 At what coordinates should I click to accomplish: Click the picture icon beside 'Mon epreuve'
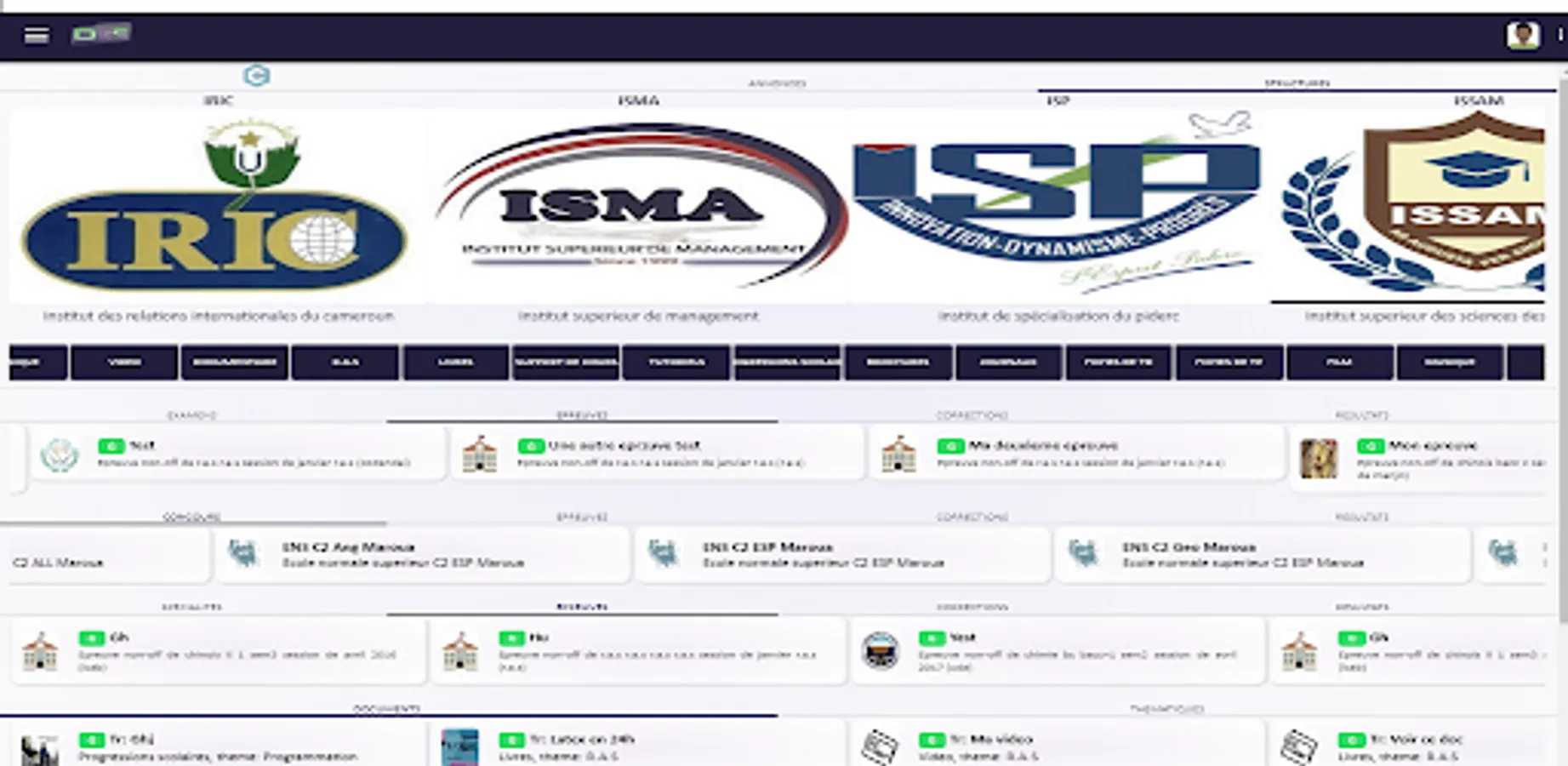click(x=1319, y=458)
